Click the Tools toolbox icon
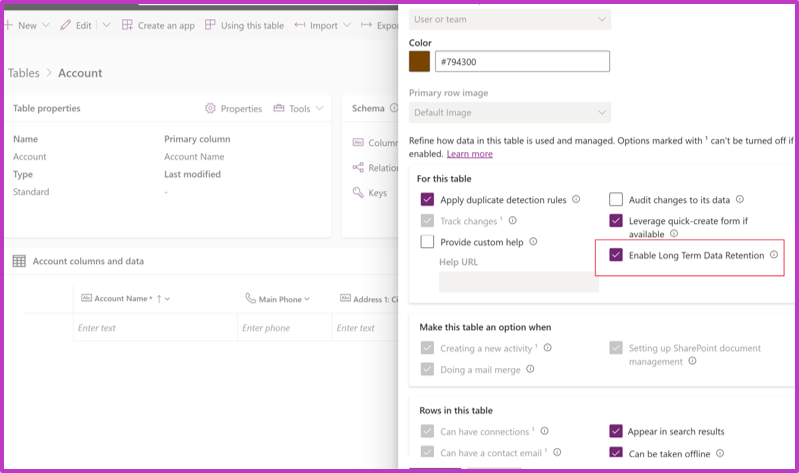Viewport: 799px width, 473px height. click(x=279, y=108)
